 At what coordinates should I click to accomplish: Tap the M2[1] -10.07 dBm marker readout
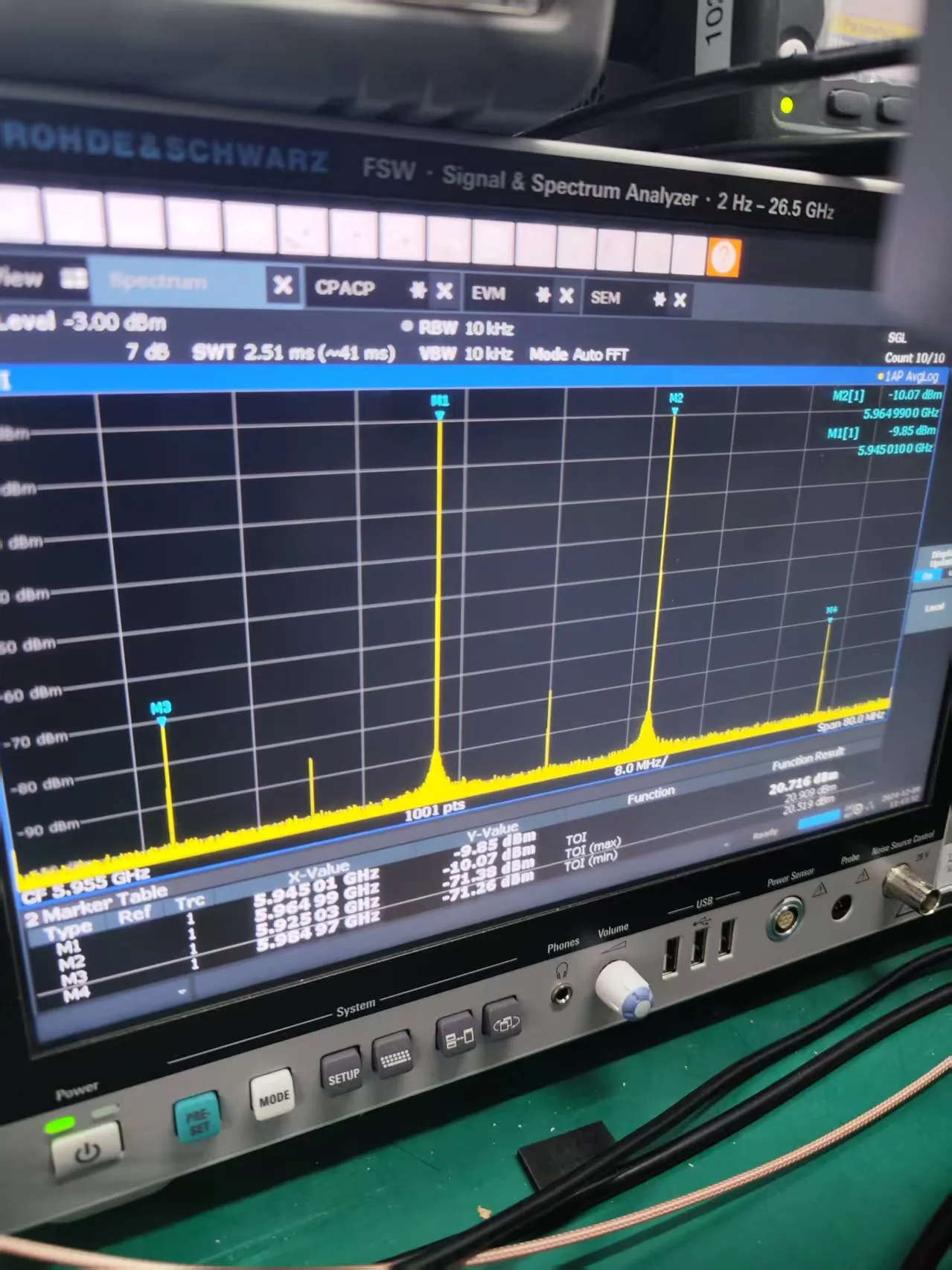887,395
